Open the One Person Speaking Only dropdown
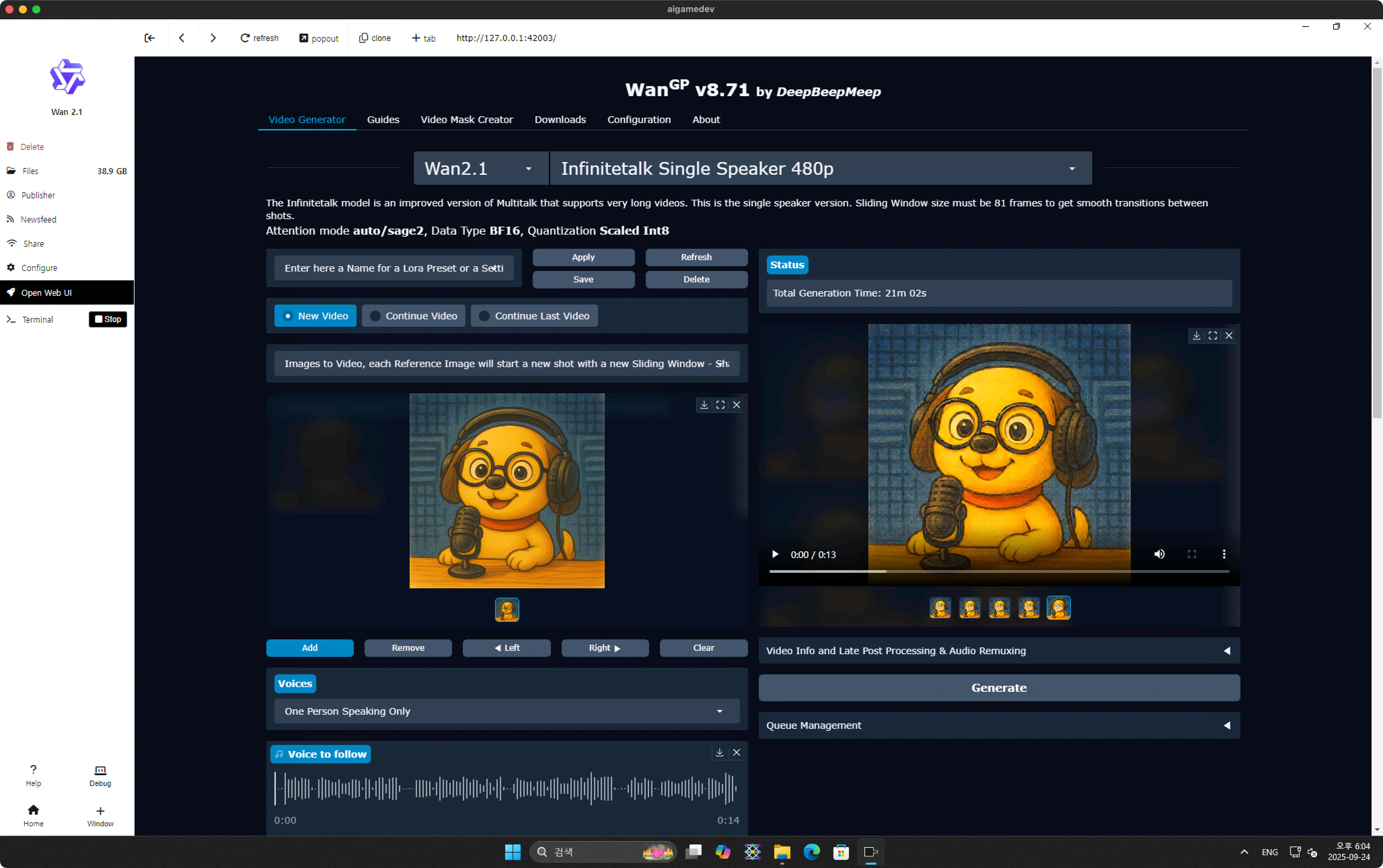The height and width of the screenshot is (868, 1383). (x=506, y=711)
